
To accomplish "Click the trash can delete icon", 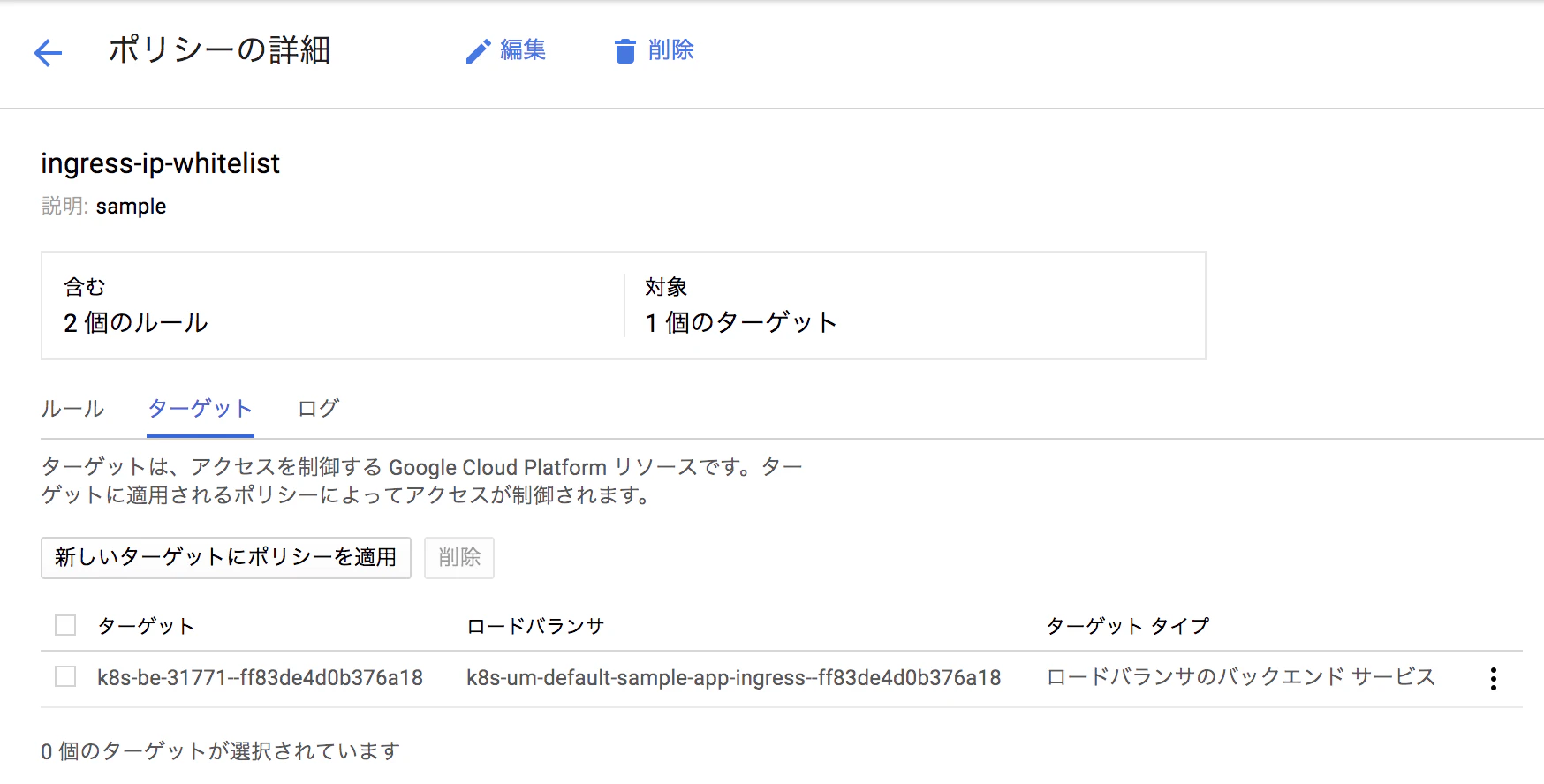I will 624,51.
